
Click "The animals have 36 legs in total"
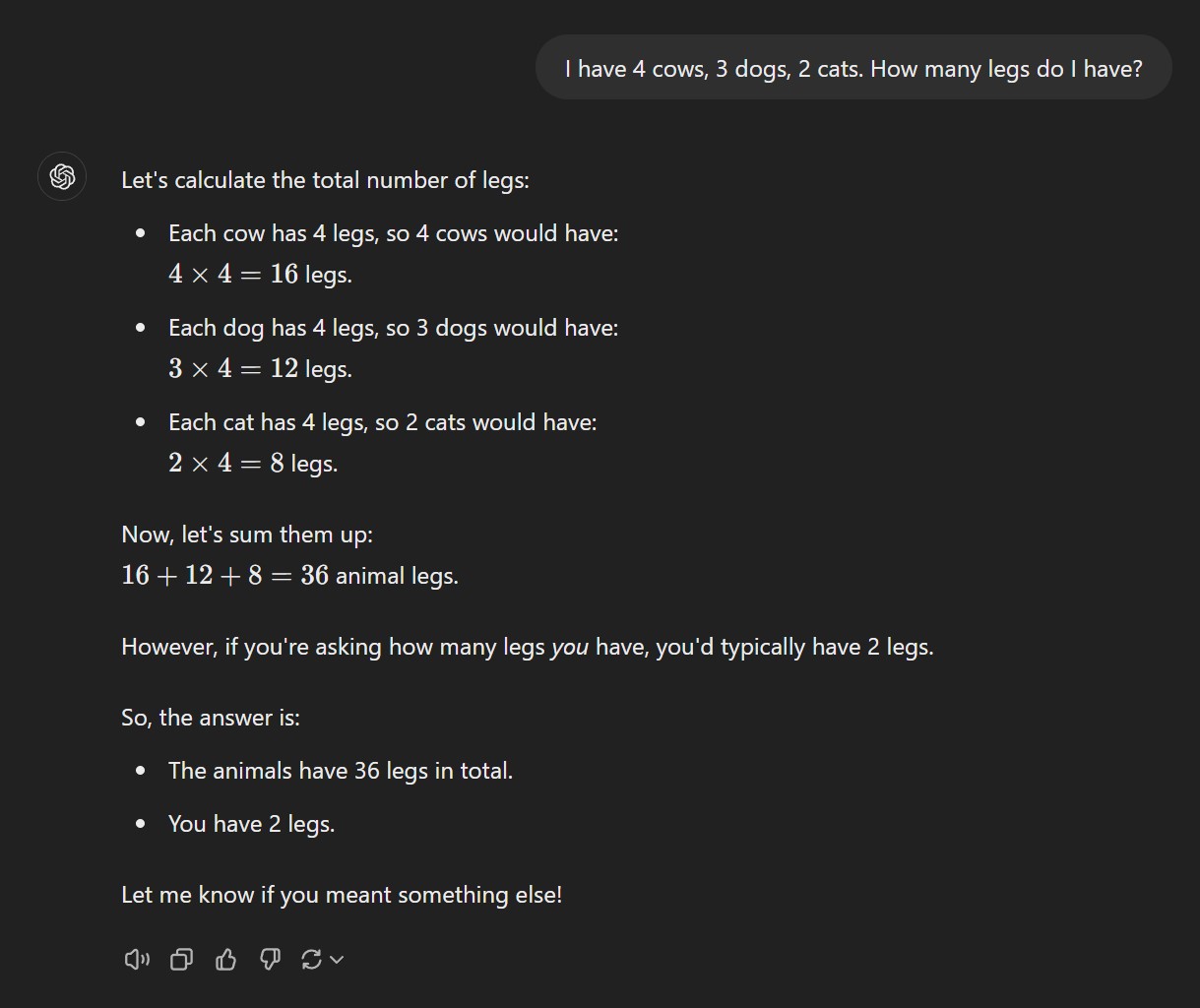[341, 771]
